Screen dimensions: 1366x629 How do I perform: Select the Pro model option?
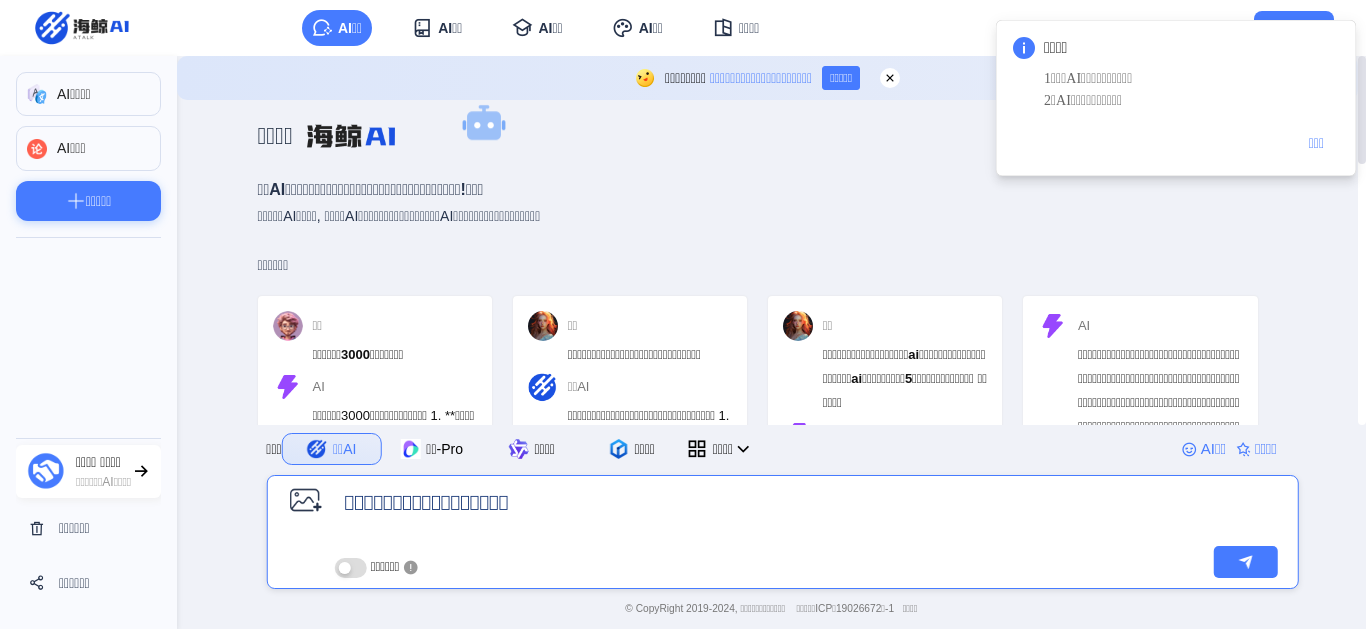point(432,449)
